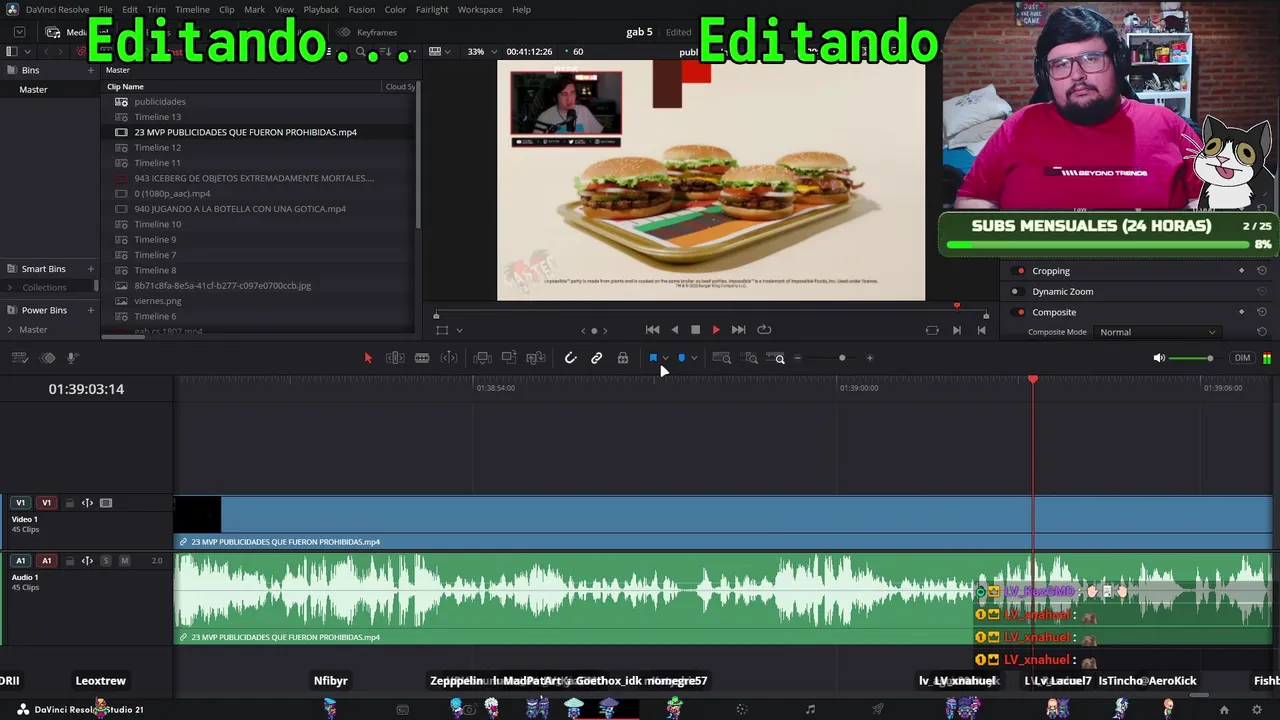Open the Flag color dropdown arrow

point(666,358)
